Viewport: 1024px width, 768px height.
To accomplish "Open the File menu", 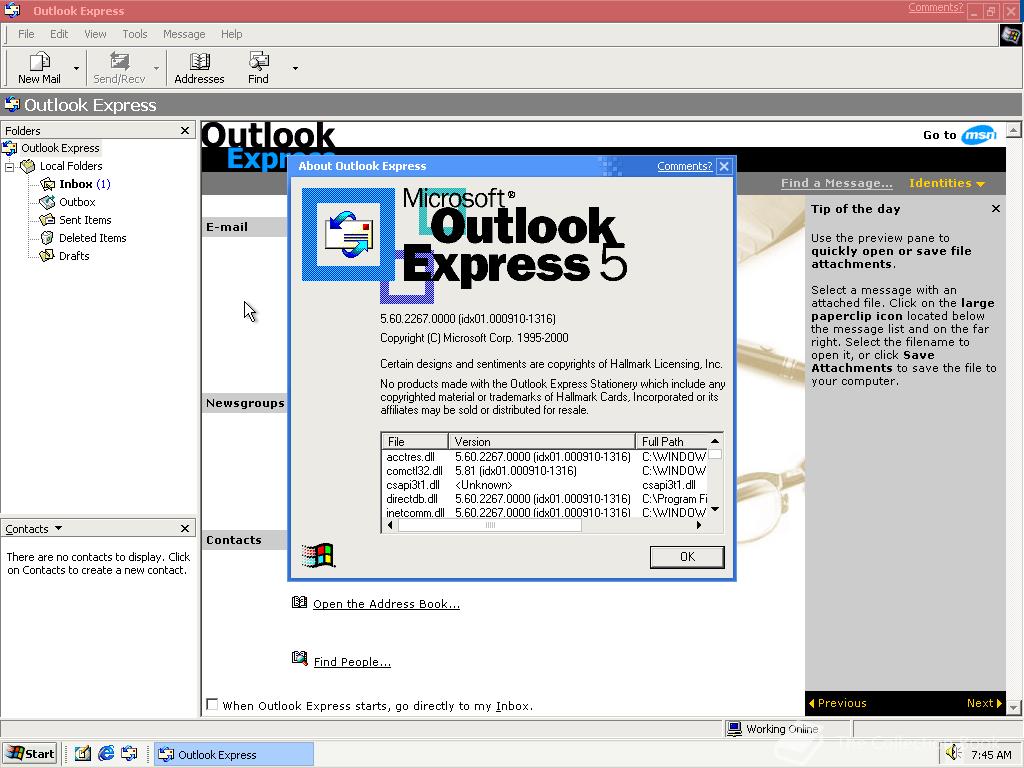I will coord(26,34).
